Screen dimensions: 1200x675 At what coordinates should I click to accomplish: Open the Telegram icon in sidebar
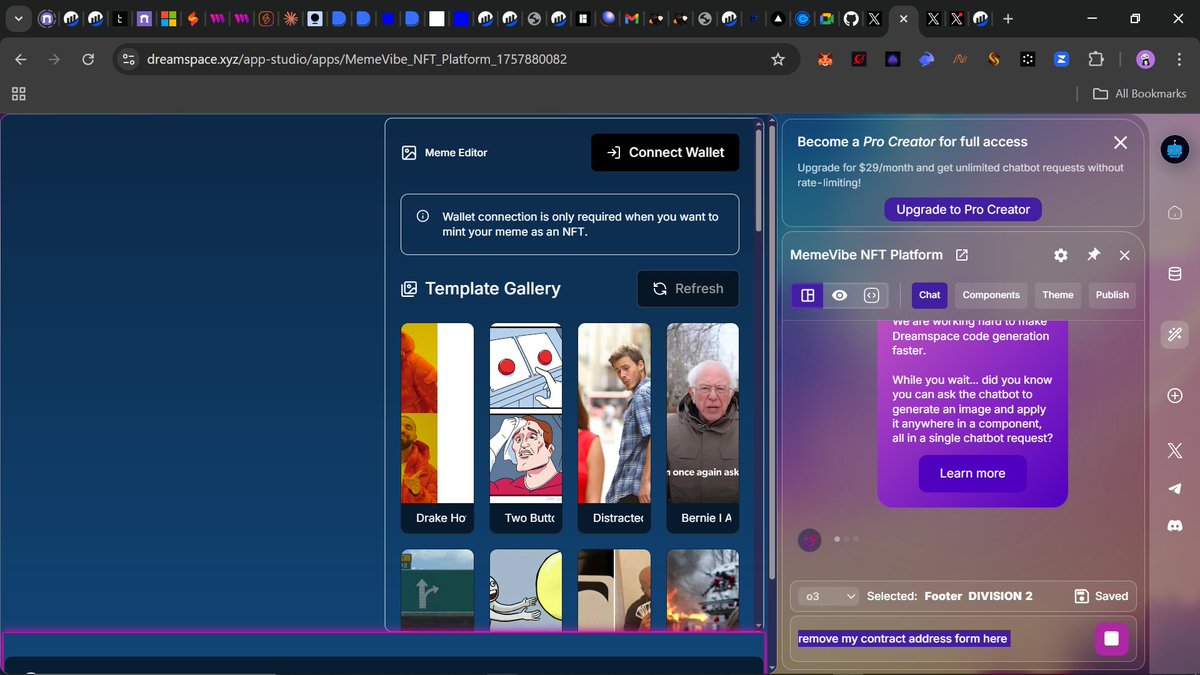click(x=1175, y=488)
